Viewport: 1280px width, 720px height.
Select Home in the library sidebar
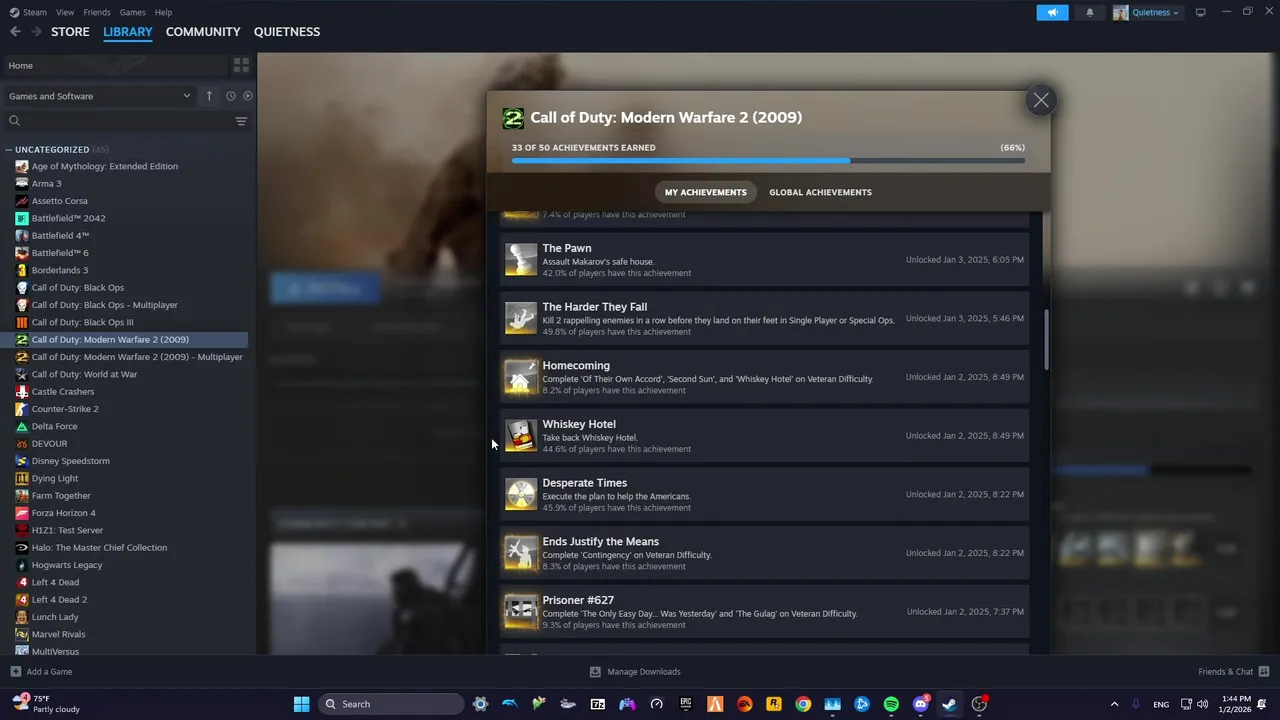115,65
